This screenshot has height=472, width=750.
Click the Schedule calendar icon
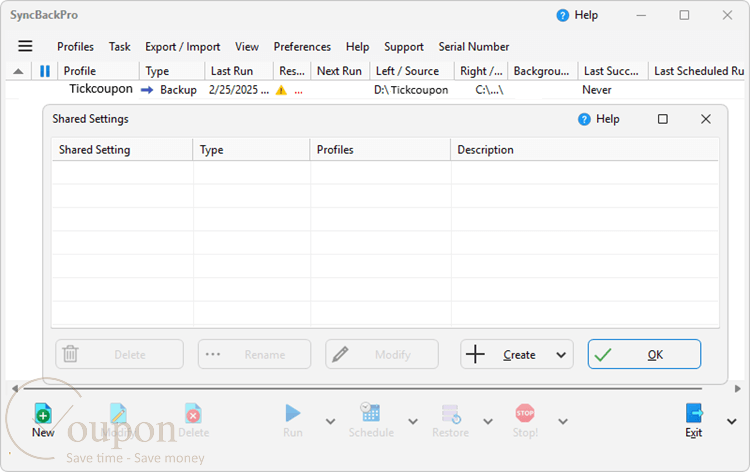tap(370, 412)
